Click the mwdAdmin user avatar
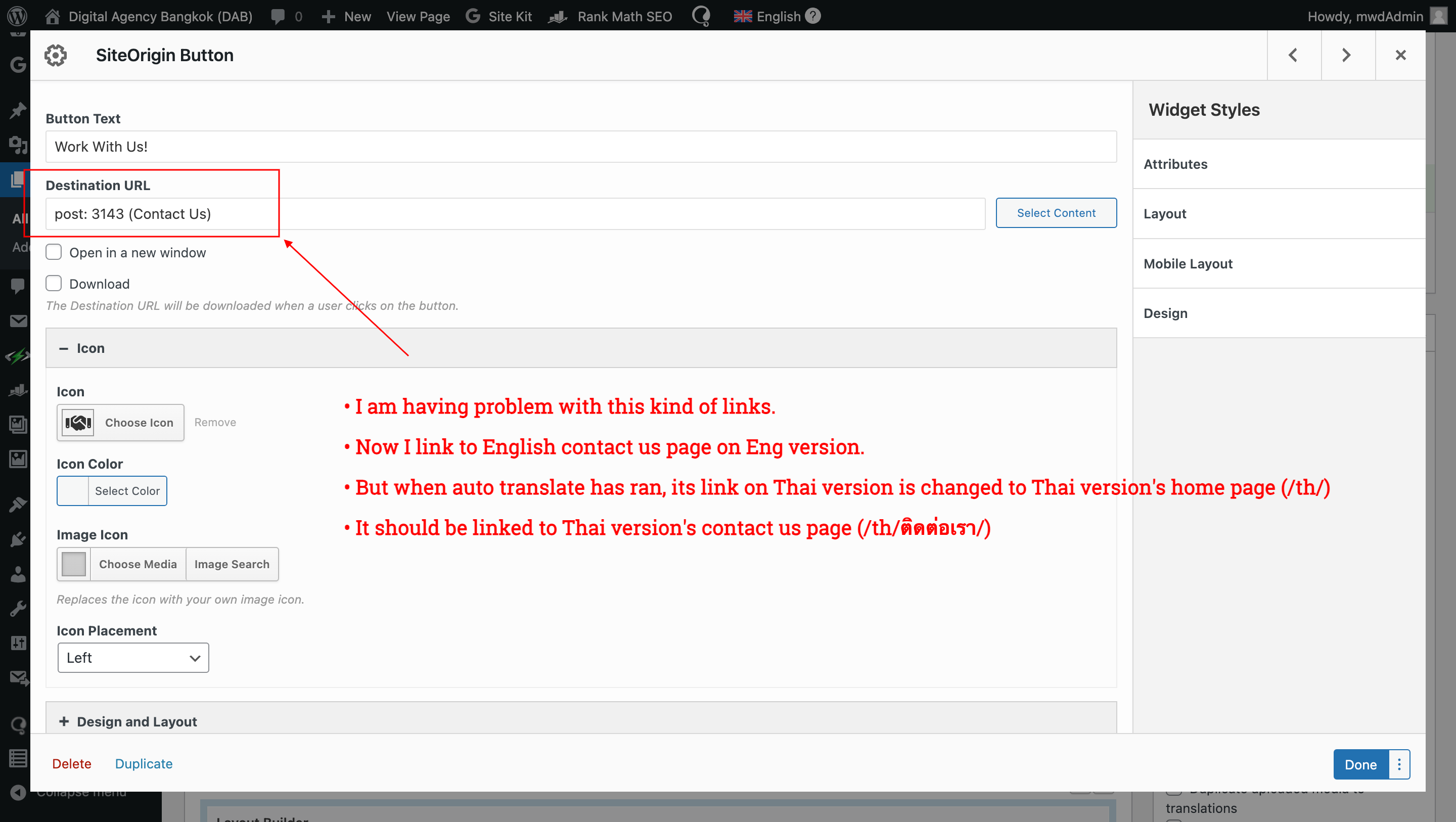 pos(1438,16)
